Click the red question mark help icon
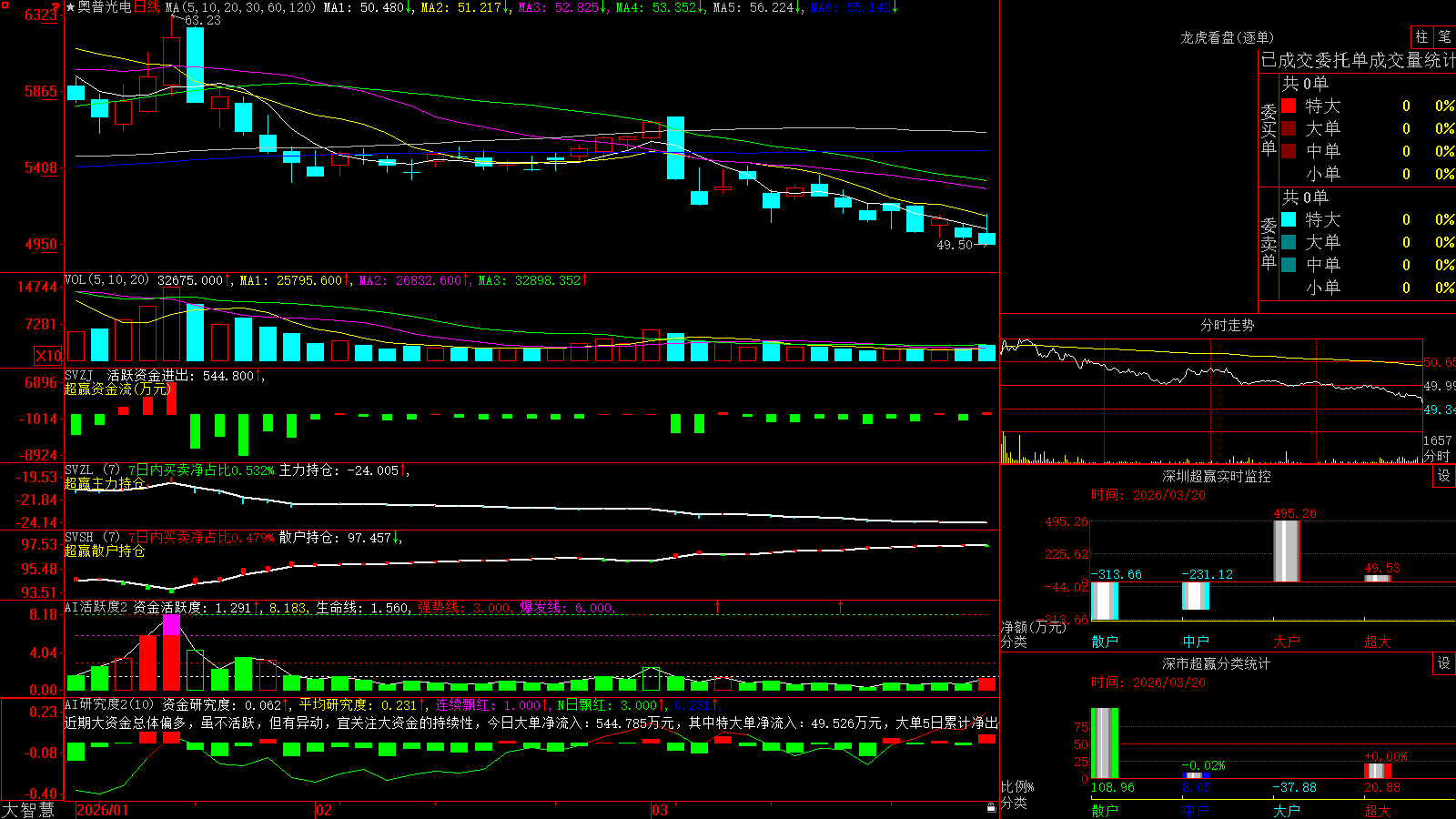 pyautogui.click(x=56, y=8)
